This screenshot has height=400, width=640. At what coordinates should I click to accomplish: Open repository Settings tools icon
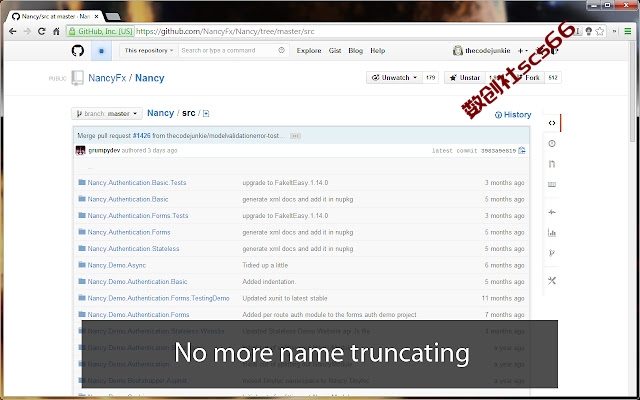click(552, 280)
